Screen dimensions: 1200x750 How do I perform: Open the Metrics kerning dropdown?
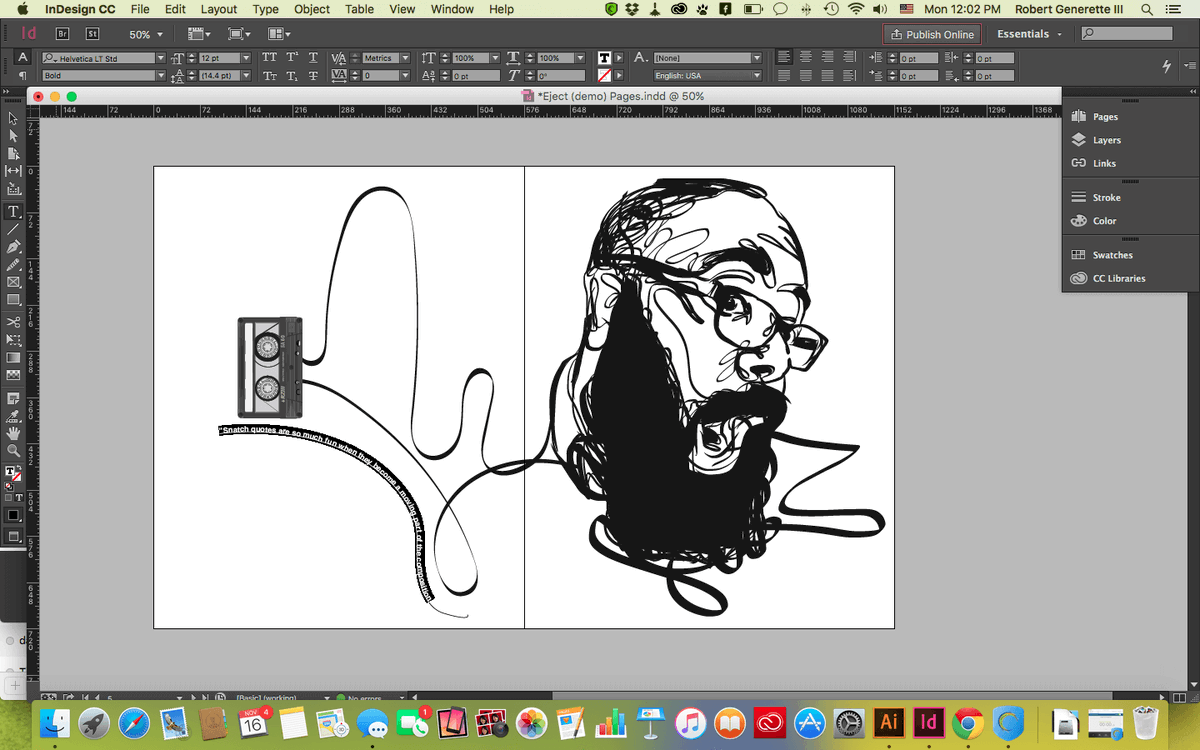[x=405, y=58]
